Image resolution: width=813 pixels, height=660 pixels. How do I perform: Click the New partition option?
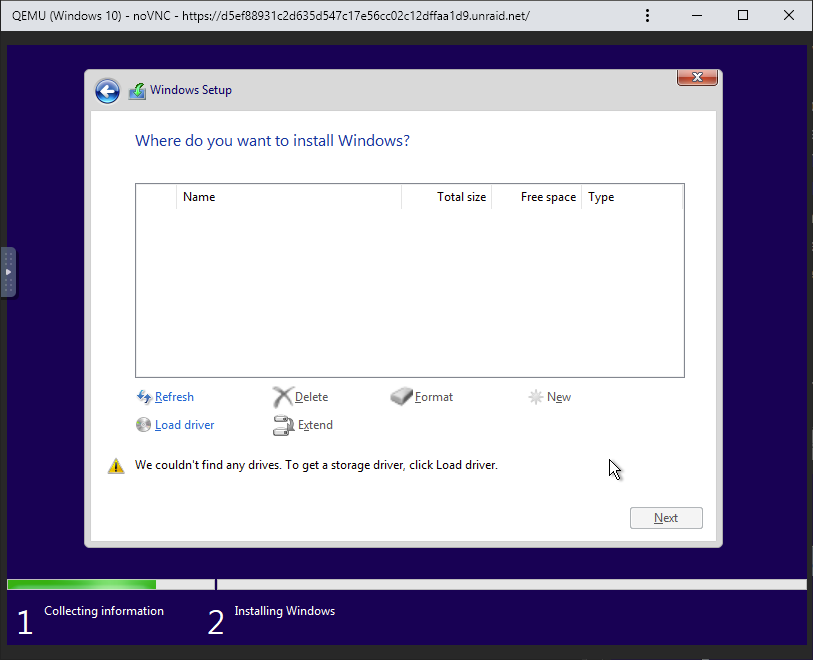(559, 397)
